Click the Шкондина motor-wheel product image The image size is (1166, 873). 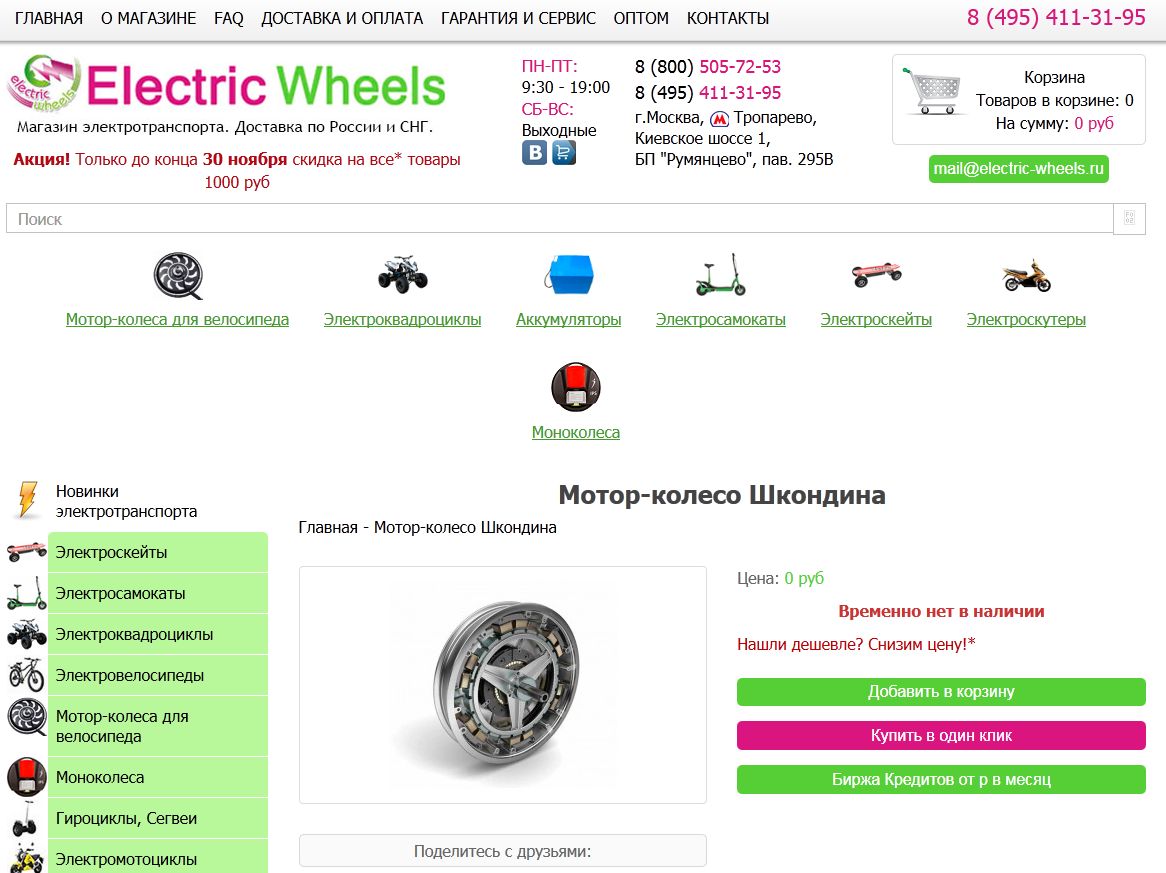coord(503,685)
